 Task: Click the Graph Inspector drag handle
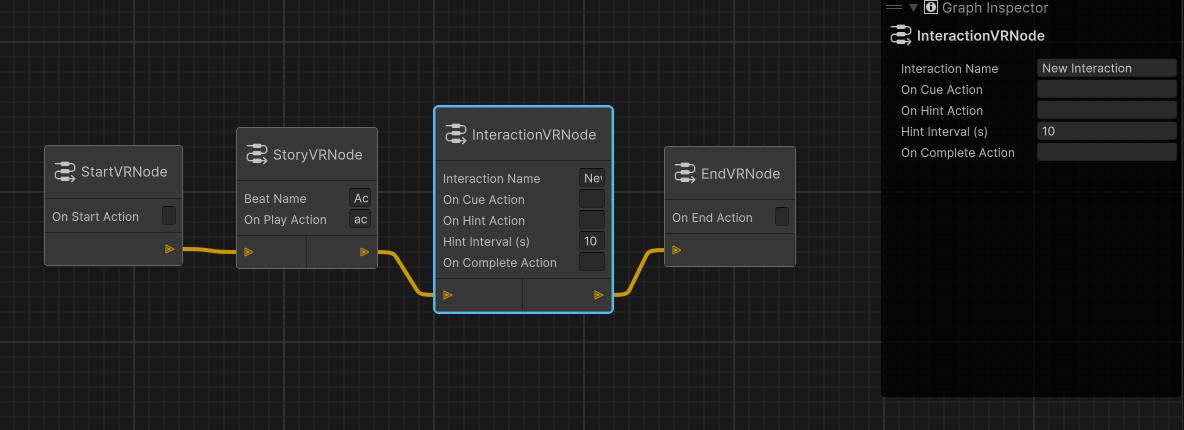[894, 8]
